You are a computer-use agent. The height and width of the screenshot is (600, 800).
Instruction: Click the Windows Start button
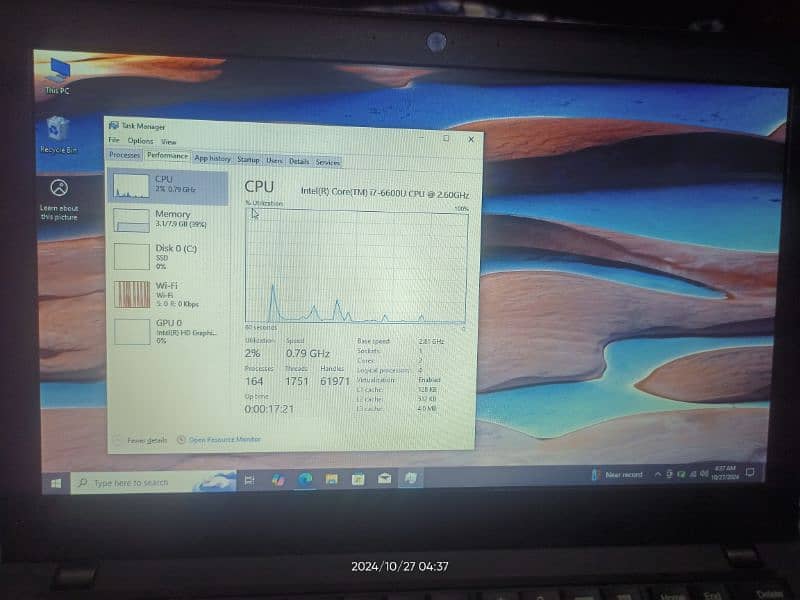pos(55,483)
